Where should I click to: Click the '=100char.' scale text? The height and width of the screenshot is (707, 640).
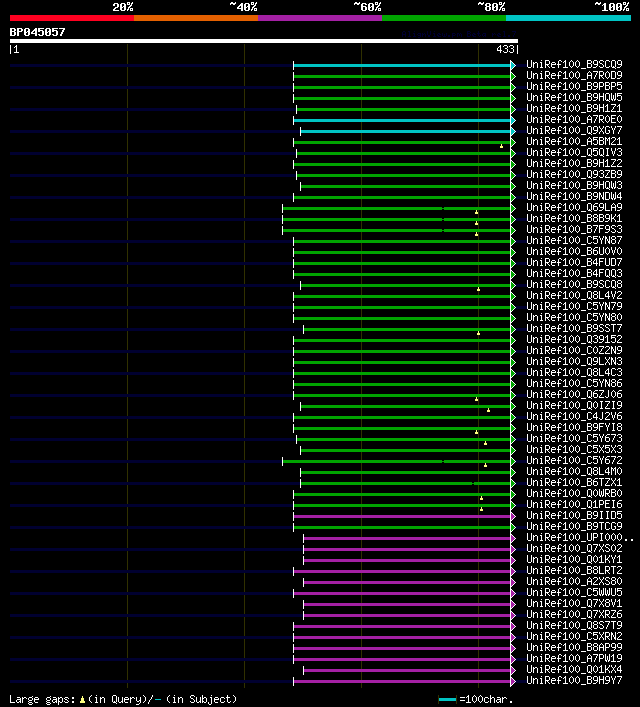tap(486, 699)
